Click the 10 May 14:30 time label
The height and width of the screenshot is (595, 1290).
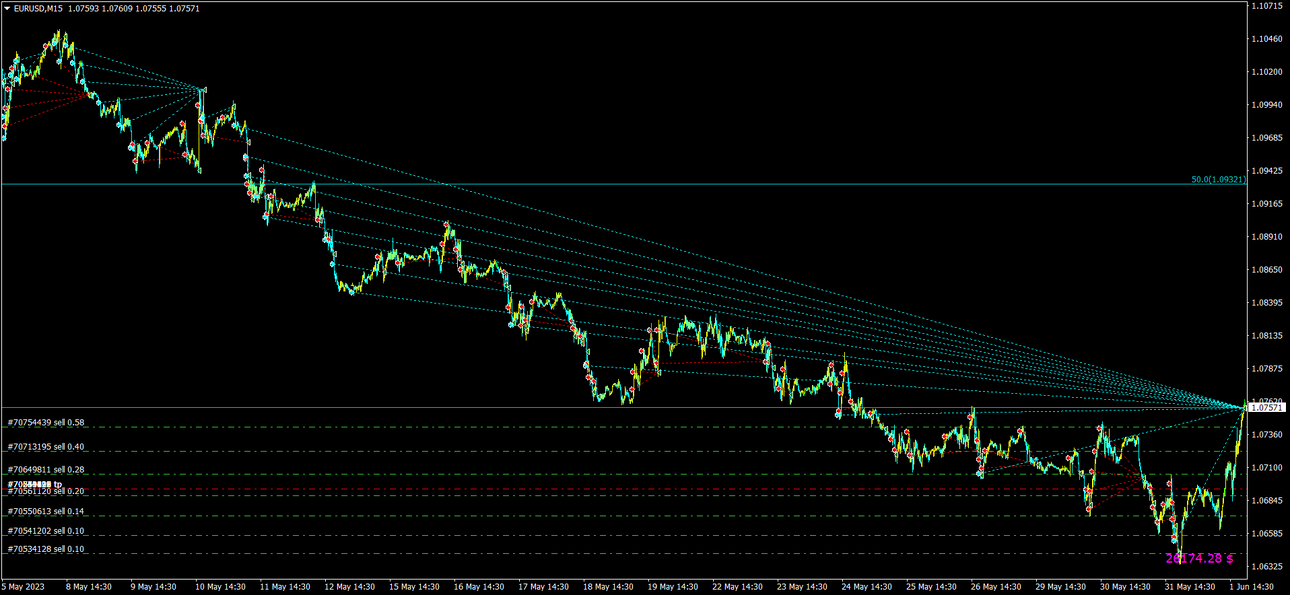pyautogui.click(x=220, y=587)
